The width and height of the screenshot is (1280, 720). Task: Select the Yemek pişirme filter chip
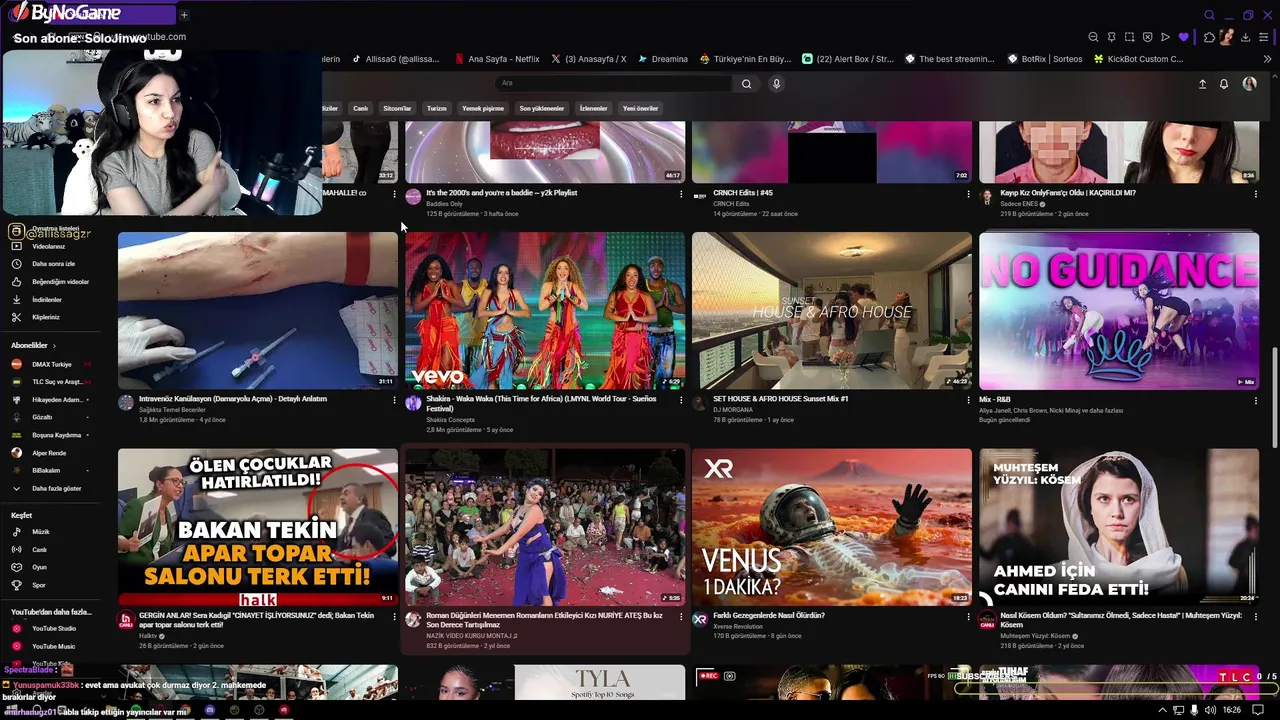(x=483, y=108)
